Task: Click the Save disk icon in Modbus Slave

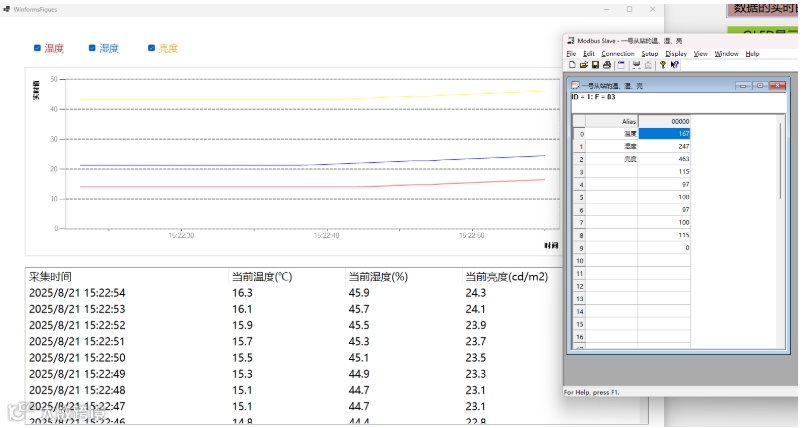Action: [x=595, y=65]
